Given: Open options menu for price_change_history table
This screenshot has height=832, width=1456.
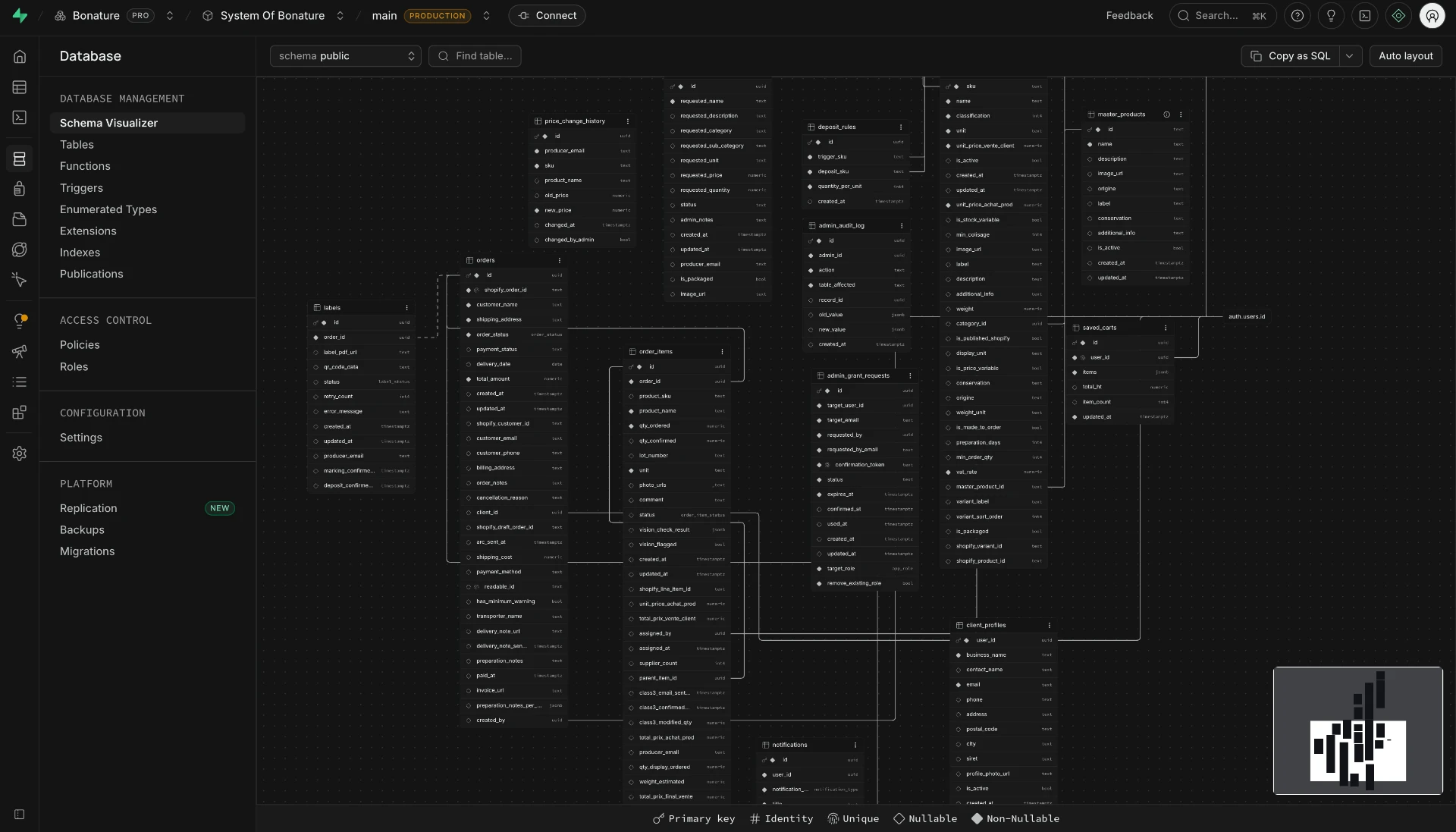Looking at the screenshot, I should [x=628, y=121].
